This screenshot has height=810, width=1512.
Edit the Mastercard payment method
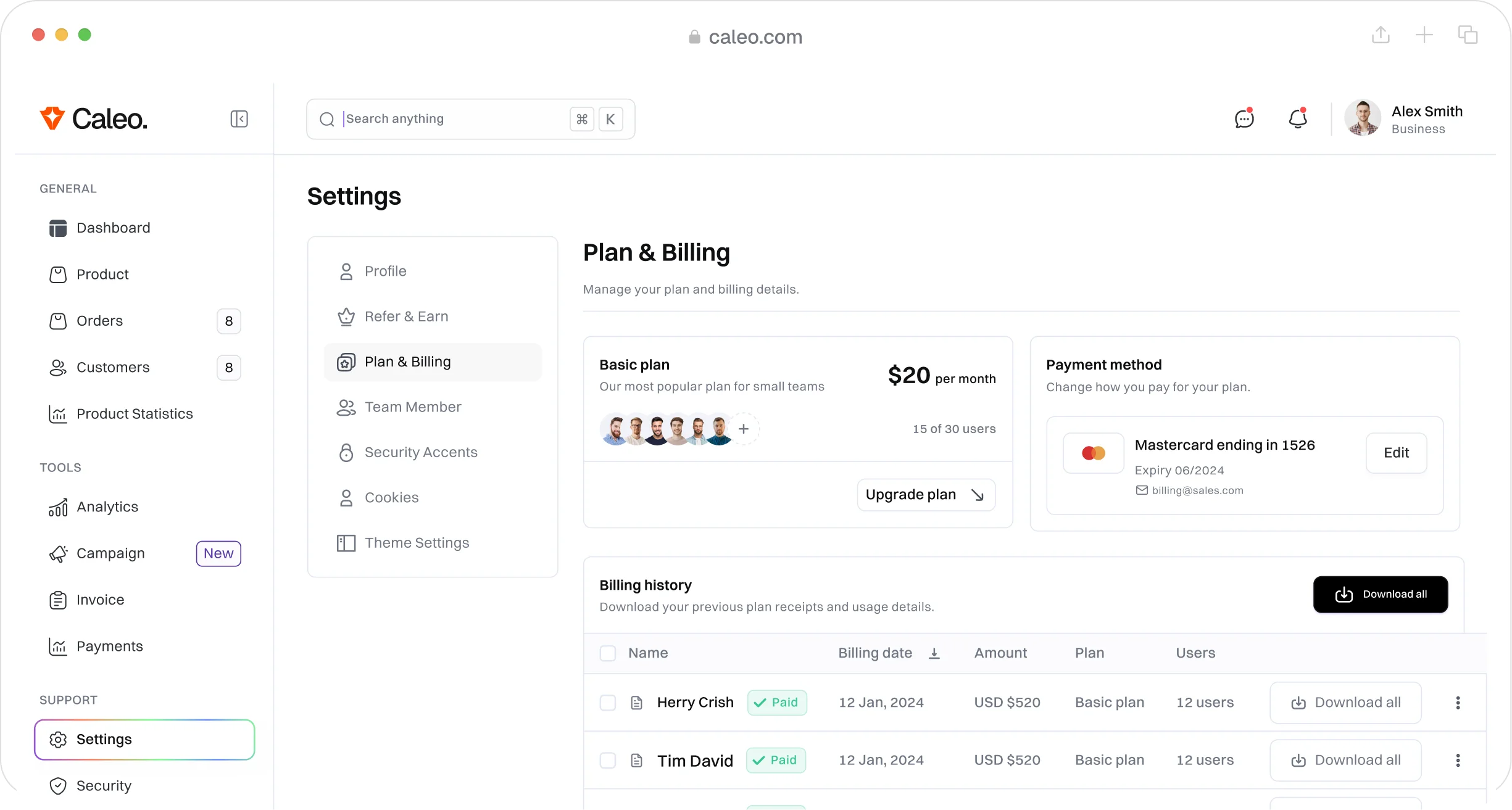(1396, 452)
